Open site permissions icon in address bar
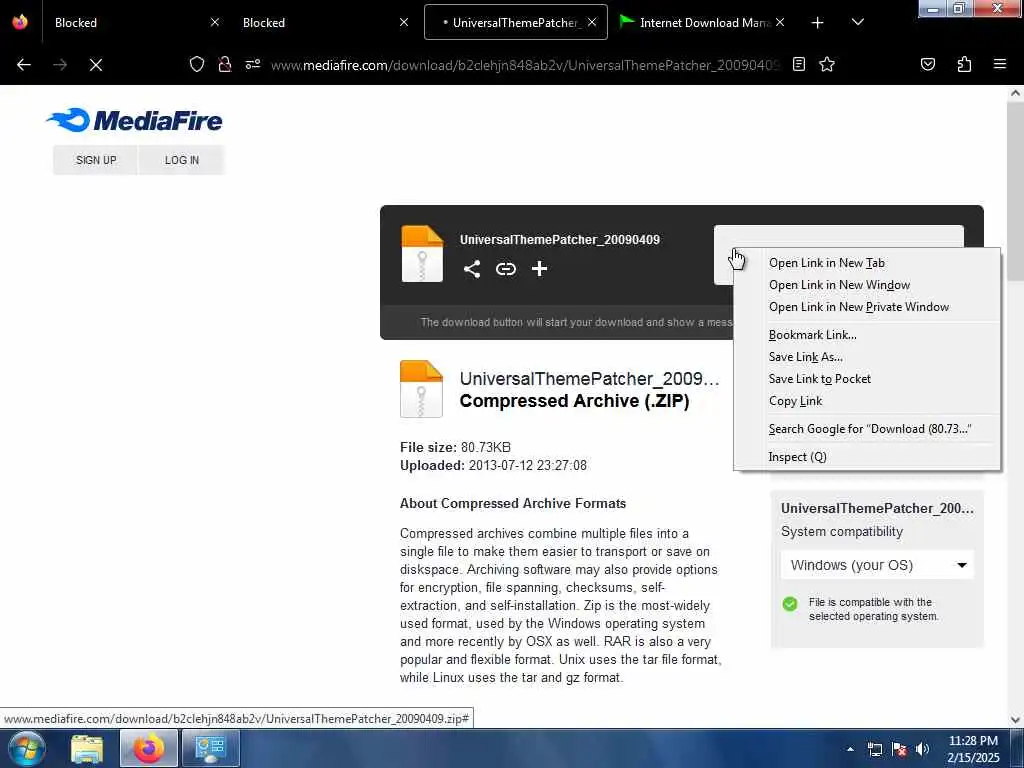The image size is (1024, 768). point(253,64)
